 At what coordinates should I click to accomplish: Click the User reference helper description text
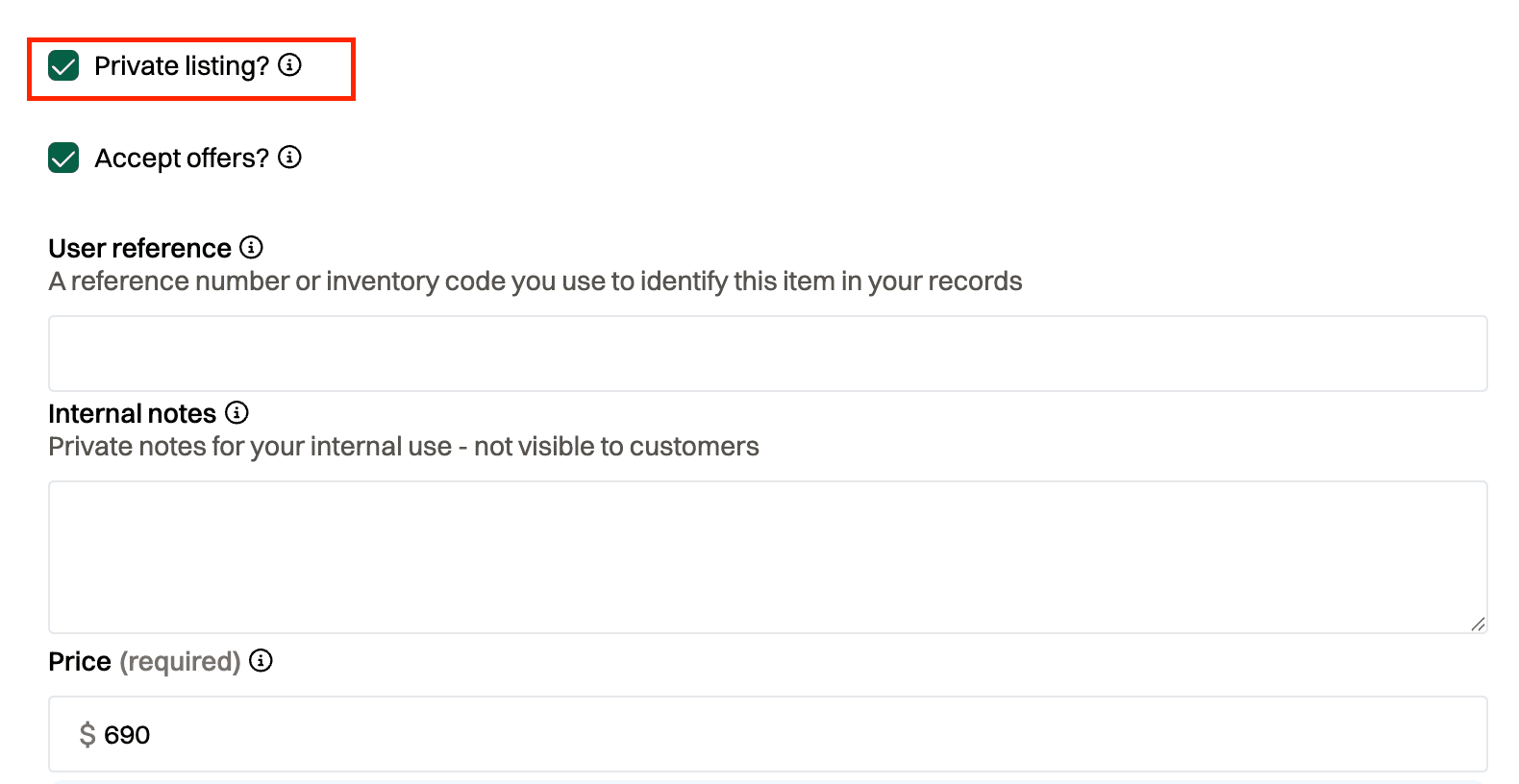[535, 282]
